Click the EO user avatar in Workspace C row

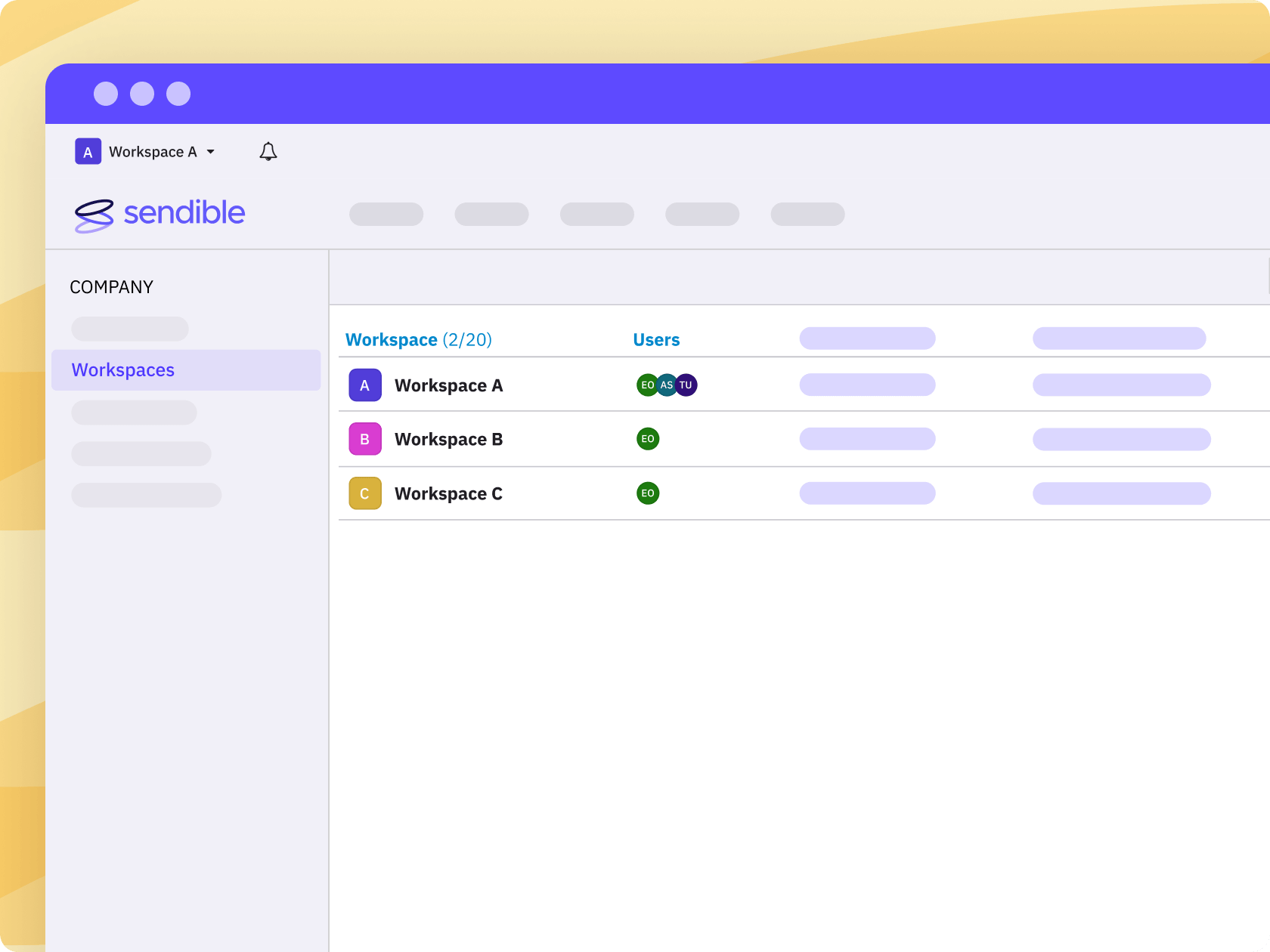pos(648,493)
